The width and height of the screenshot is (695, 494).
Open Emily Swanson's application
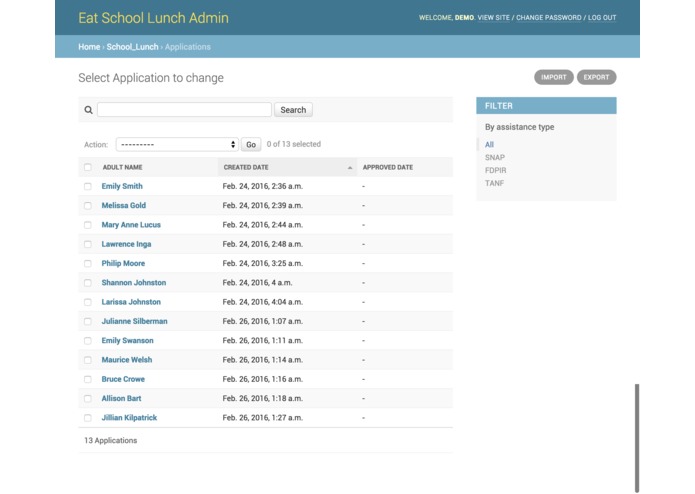click(x=127, y=340)
